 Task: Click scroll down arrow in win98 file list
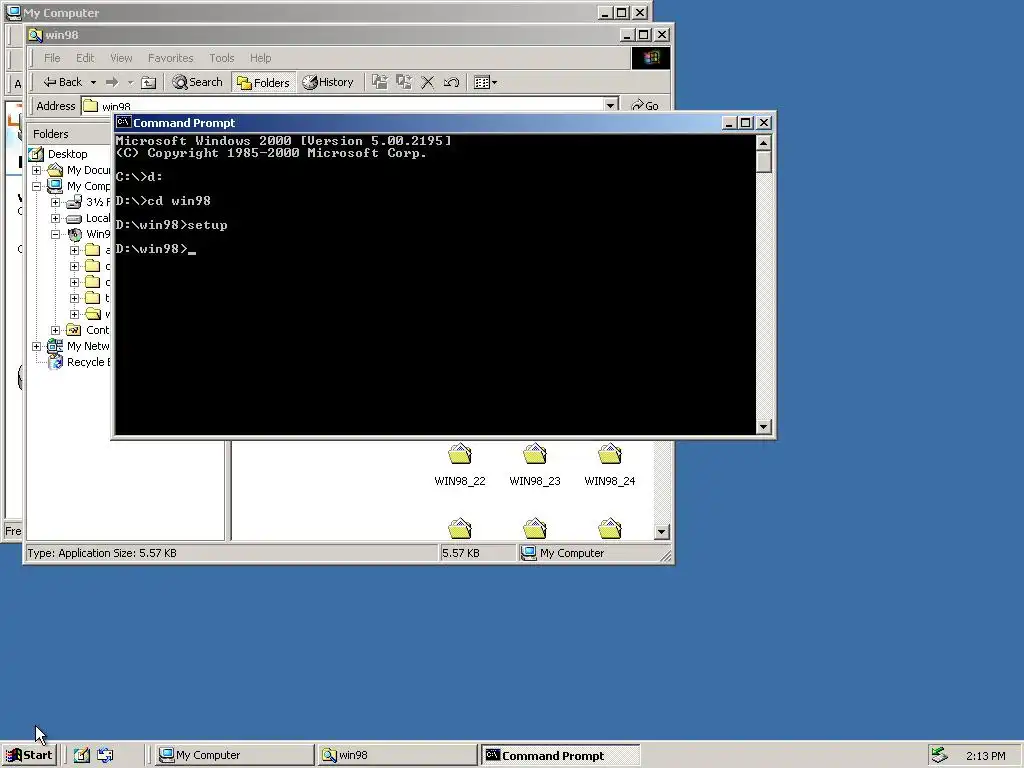(662, 532)
